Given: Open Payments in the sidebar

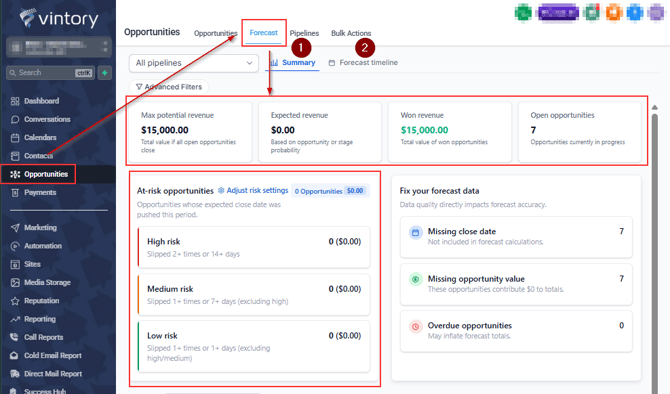Looking at the screenshot, I should tap(33, 193).
